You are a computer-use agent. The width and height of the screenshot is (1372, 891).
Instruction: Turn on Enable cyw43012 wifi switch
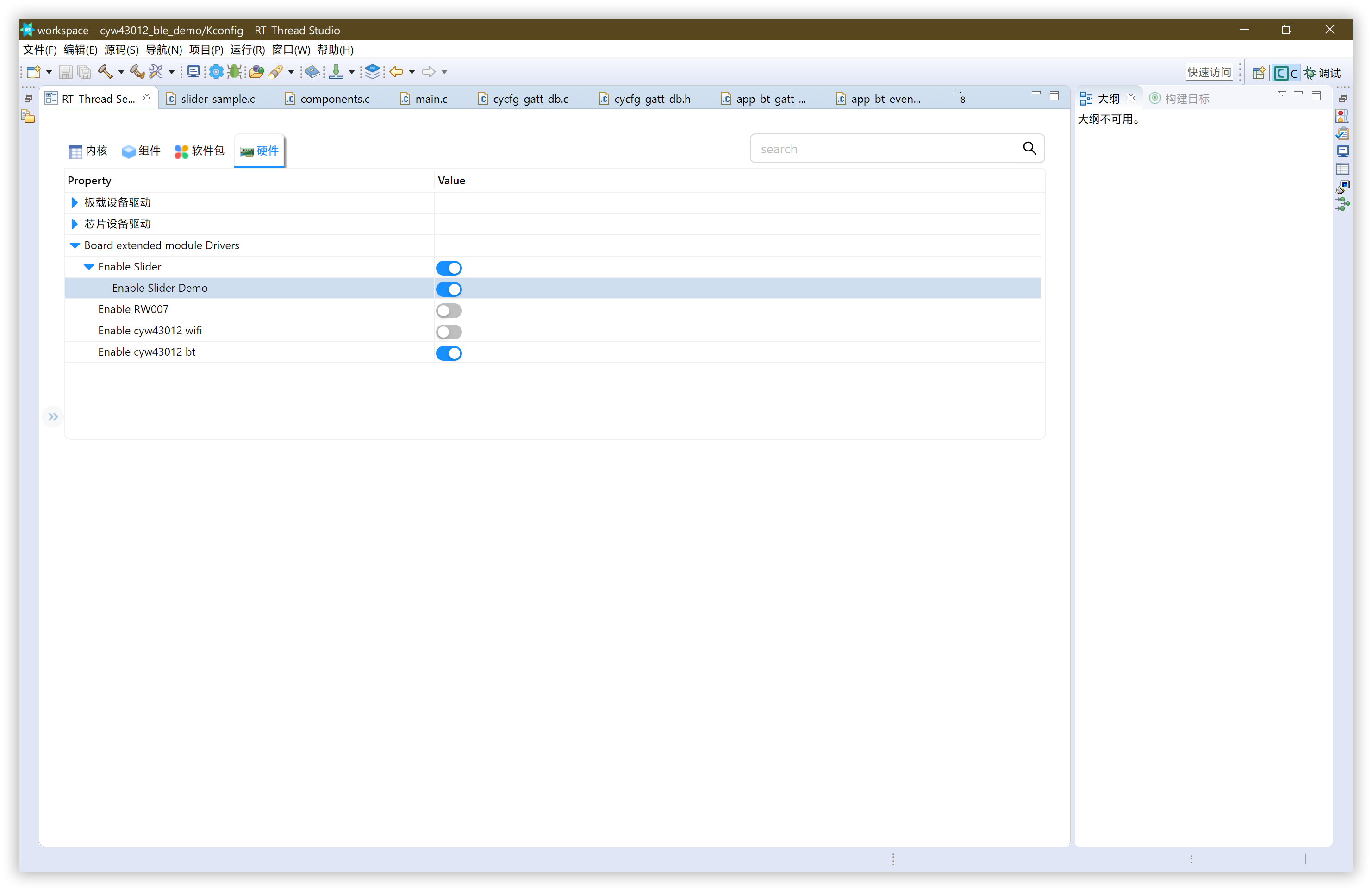click(449, 332)
